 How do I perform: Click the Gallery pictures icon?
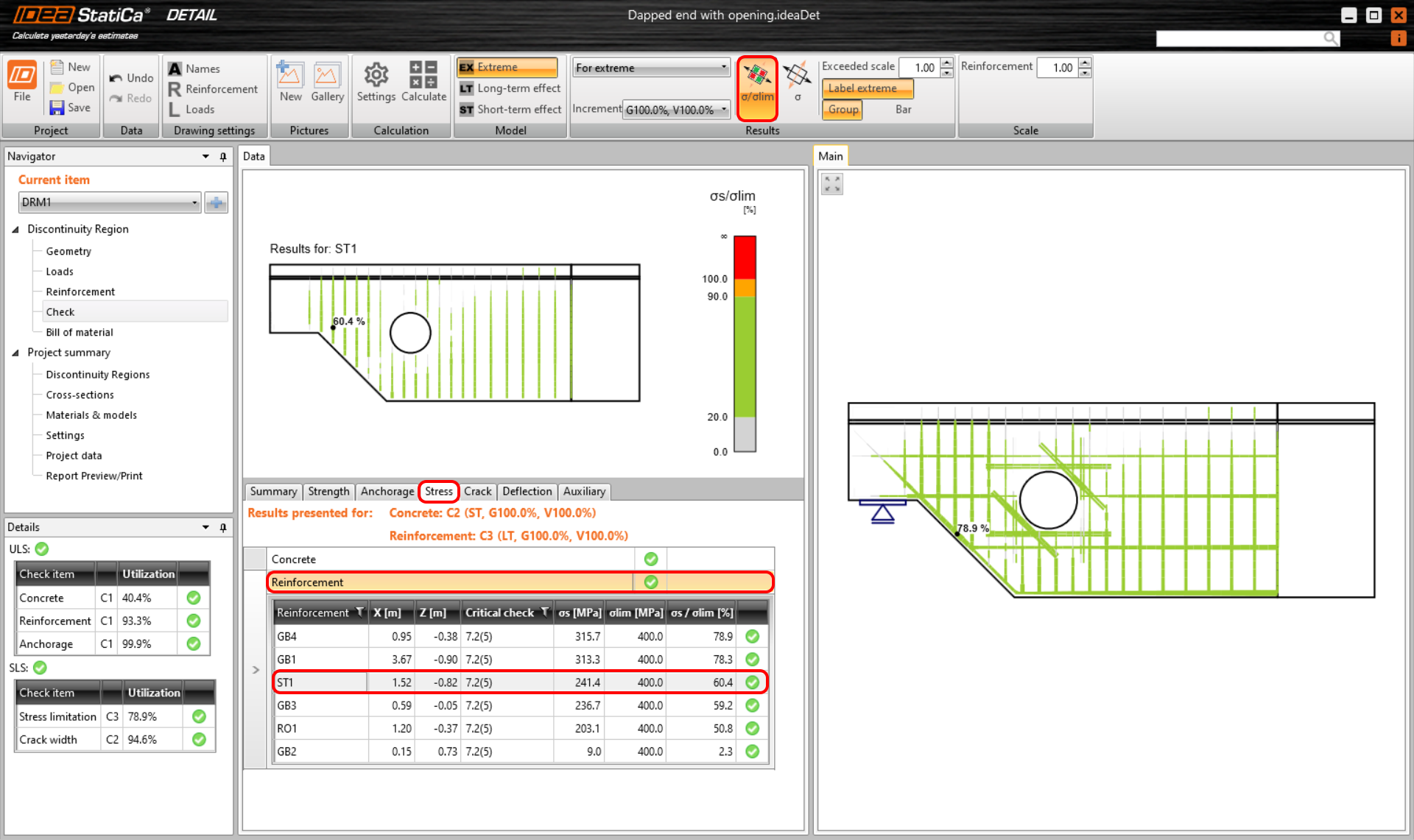coord(327,75)
